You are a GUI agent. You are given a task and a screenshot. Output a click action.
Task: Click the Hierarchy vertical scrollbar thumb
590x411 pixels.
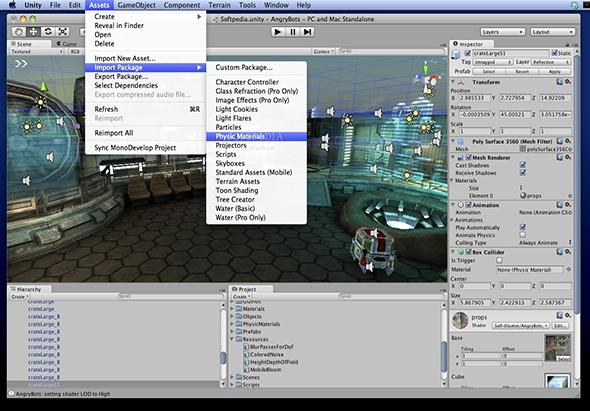coord(223,358)
